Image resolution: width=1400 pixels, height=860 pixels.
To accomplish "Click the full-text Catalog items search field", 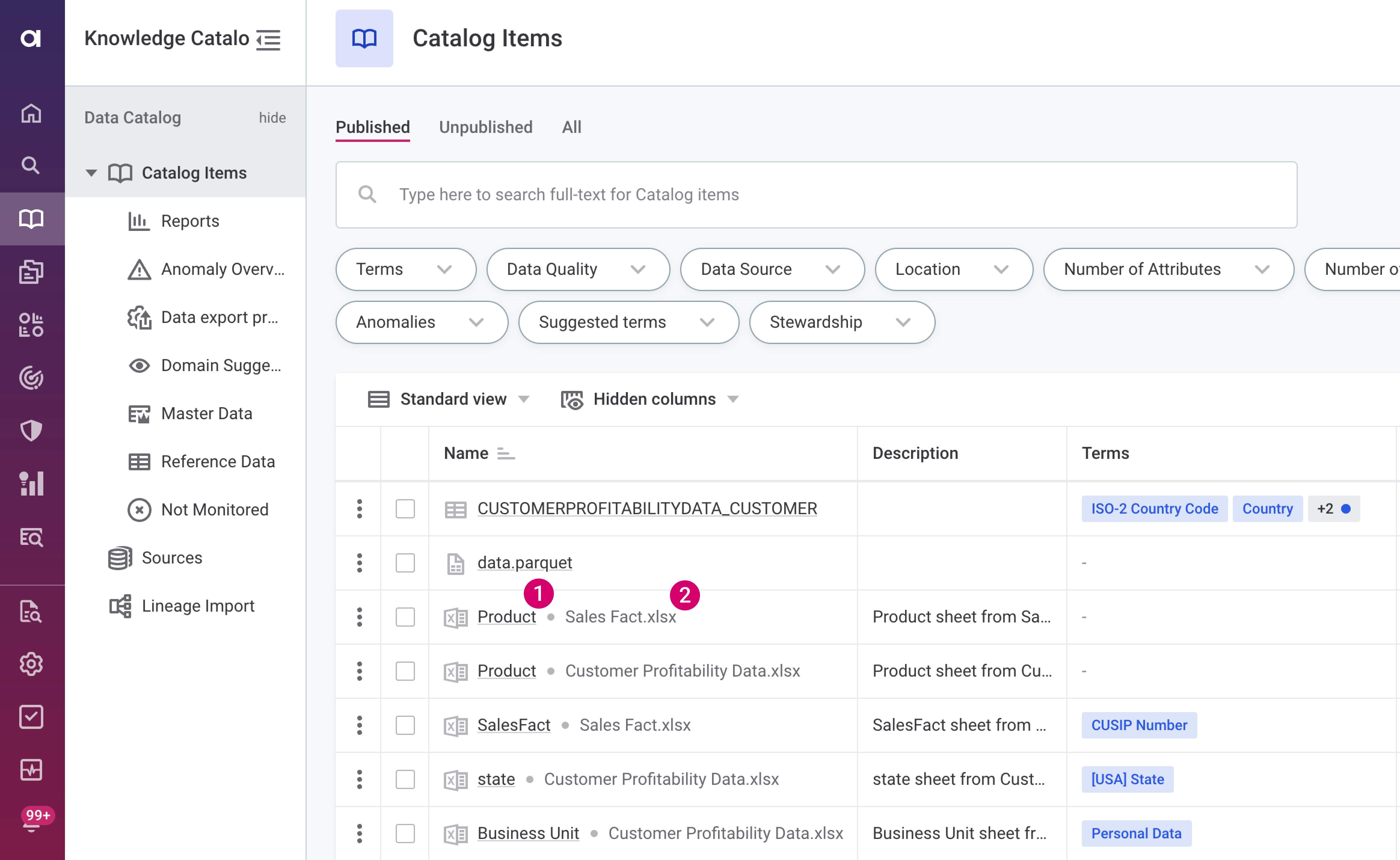I will click(x=816, y=195).
